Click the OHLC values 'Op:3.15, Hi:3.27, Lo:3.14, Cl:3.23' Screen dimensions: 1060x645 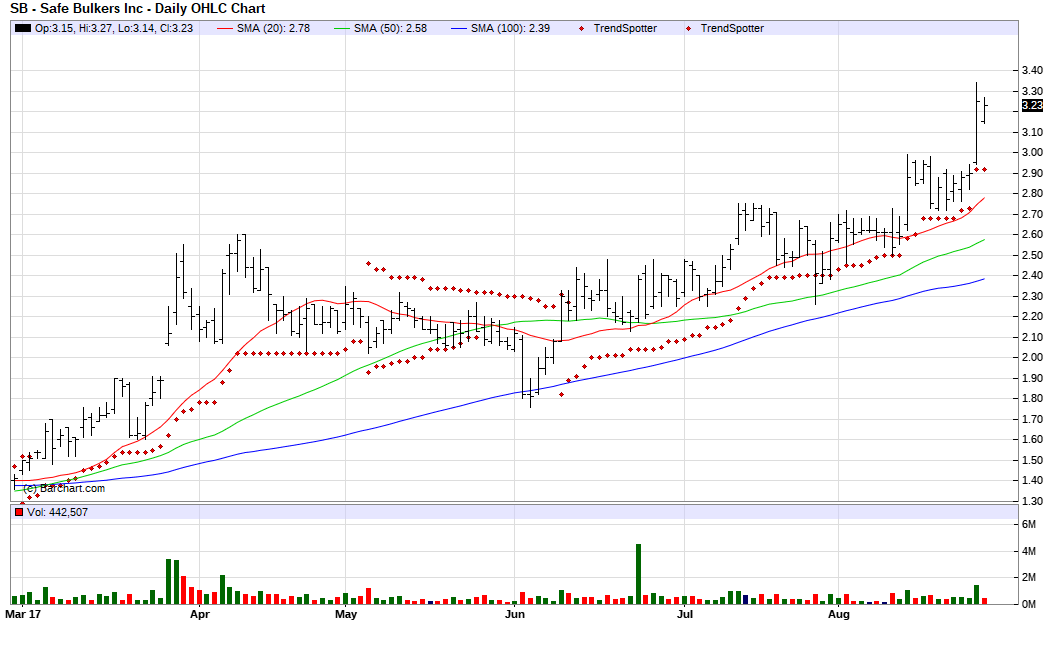(114, 28)
